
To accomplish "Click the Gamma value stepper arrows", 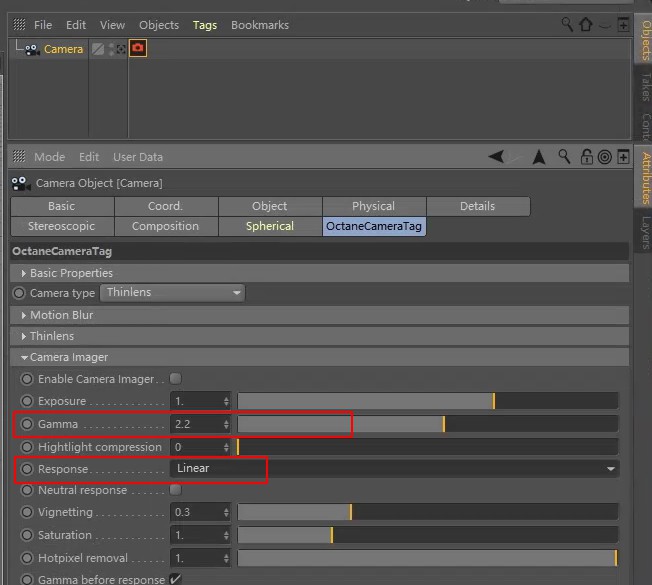I will (x=226, y=424).
